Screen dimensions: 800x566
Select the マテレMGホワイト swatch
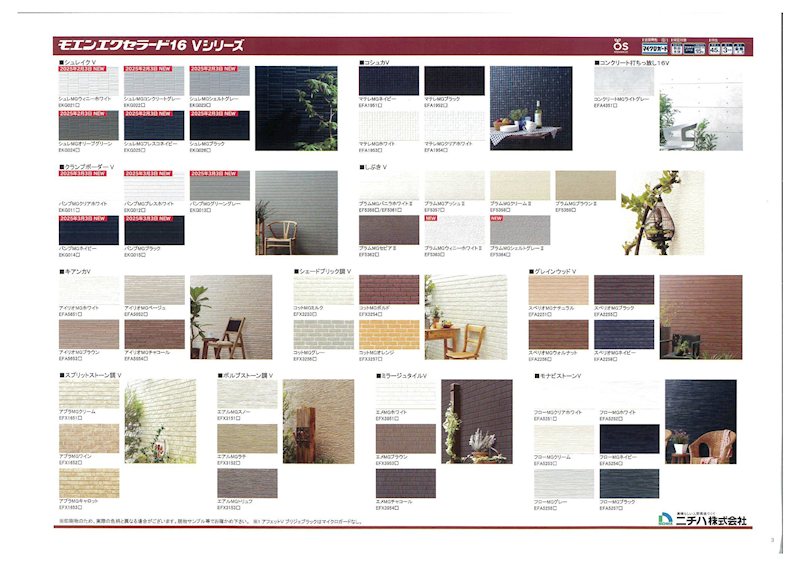click(x=389, y=126)
